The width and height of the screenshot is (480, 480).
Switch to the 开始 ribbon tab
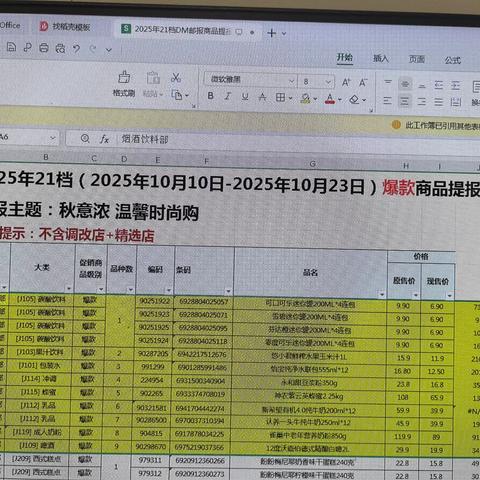345,57
